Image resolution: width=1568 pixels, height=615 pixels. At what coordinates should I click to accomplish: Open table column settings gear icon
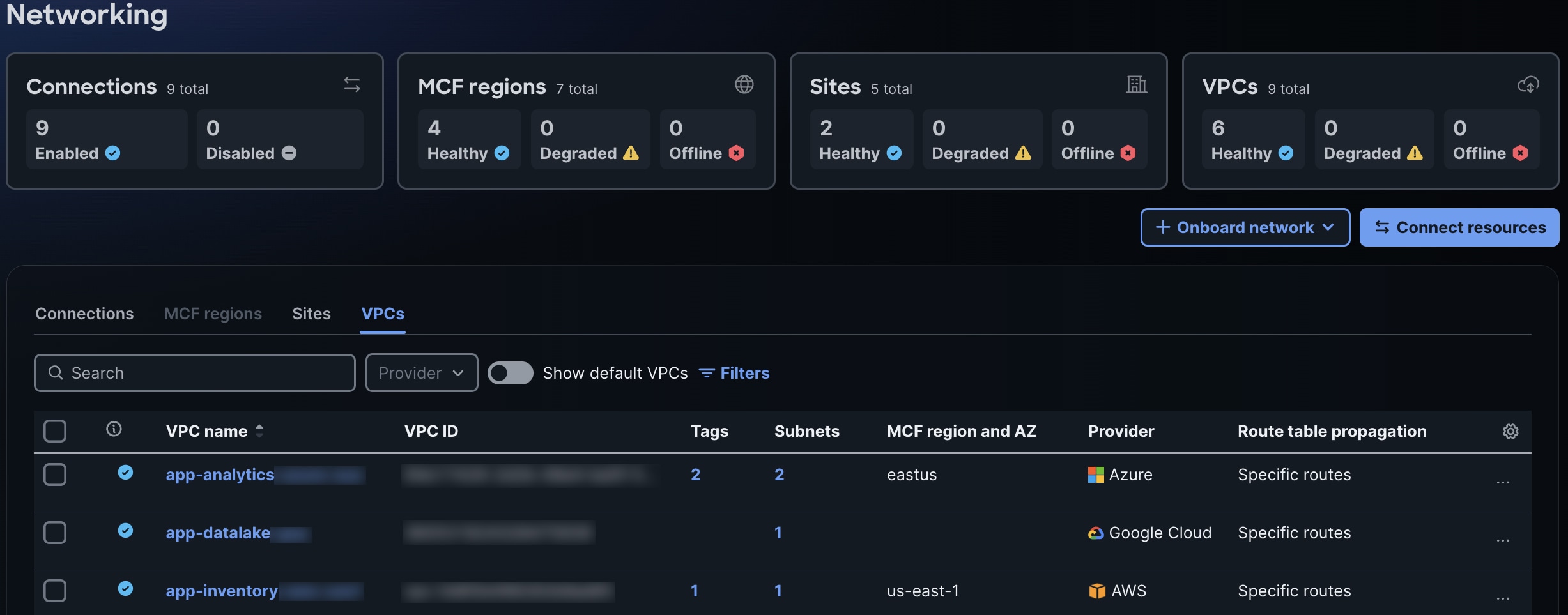coord(1510,431)
